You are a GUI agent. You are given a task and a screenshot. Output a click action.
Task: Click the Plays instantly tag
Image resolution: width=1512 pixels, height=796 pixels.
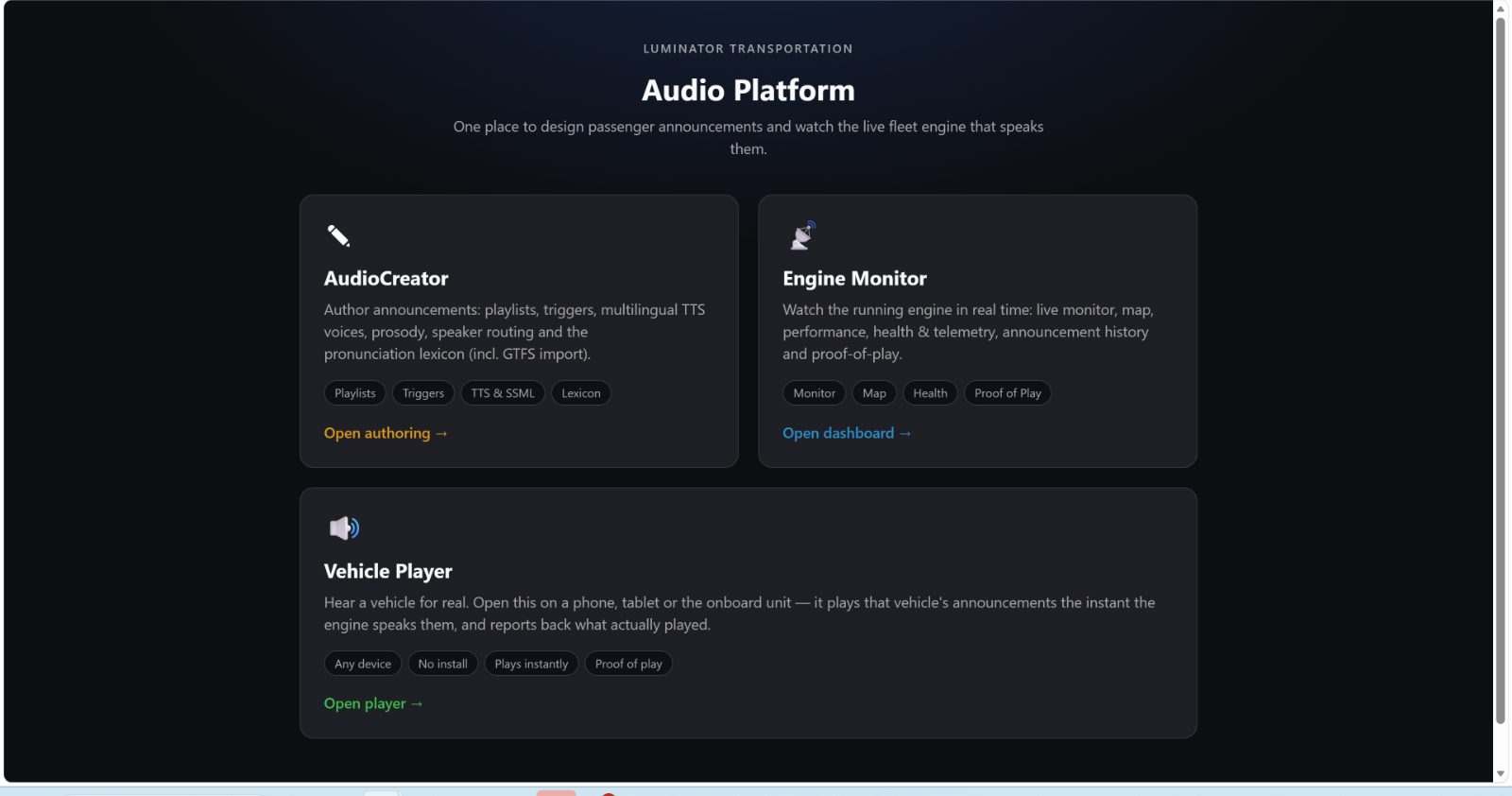(x=531, y=664)
